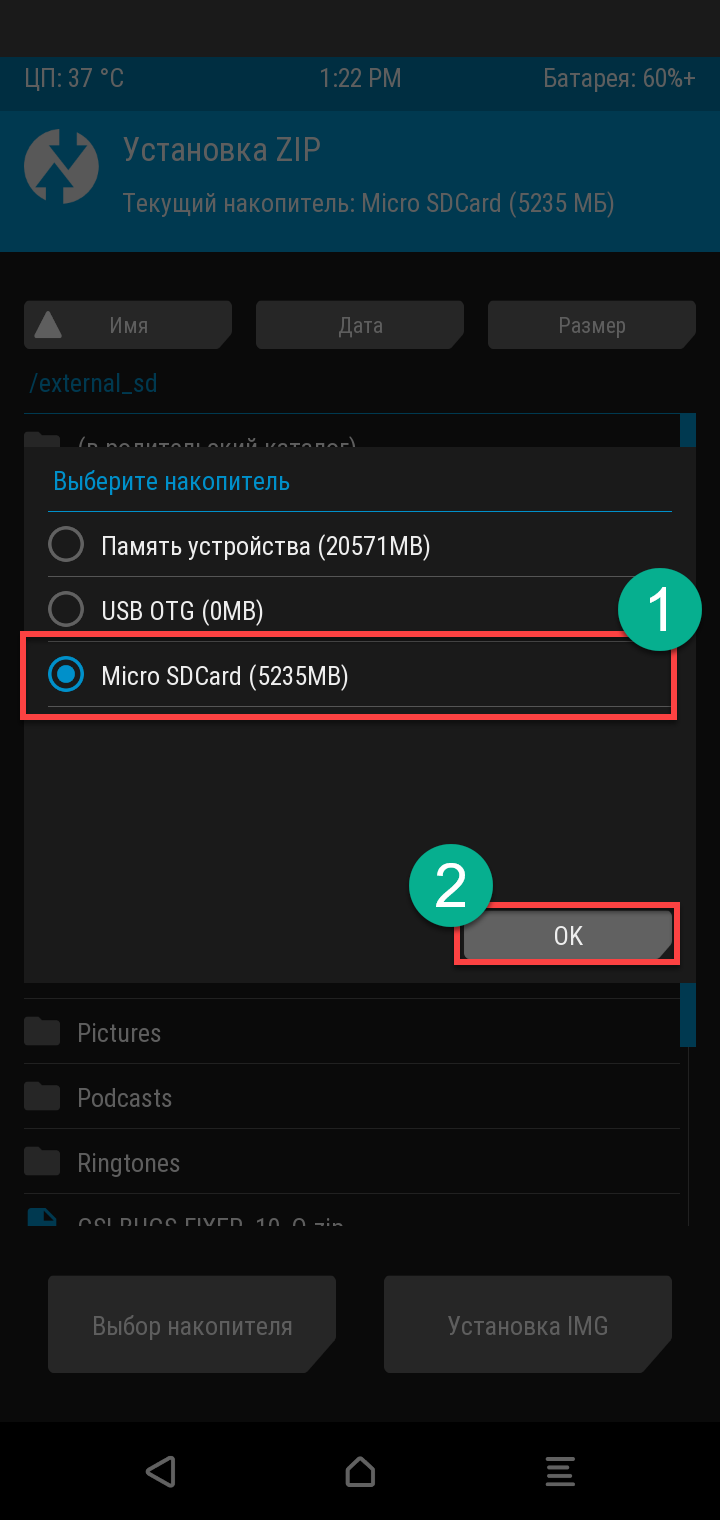
Task: Open the recovery log menu icon
Action: [x=560, y=1471]
